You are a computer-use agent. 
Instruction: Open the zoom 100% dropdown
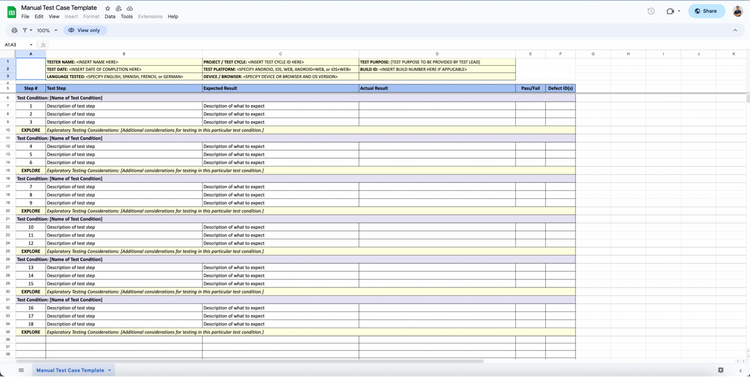click(x=47, y=30)
